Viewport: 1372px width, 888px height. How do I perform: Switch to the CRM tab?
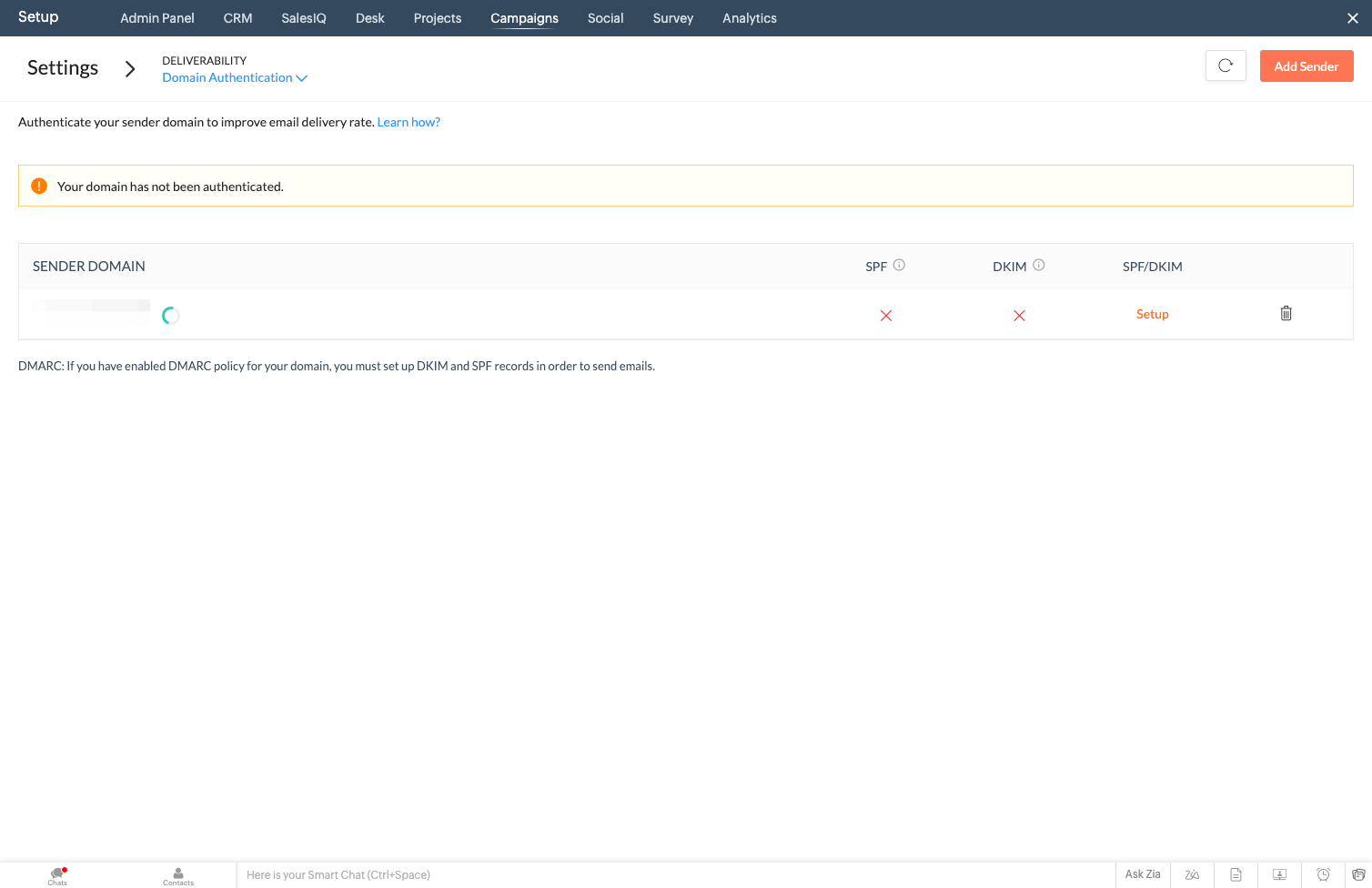(238, 18)
